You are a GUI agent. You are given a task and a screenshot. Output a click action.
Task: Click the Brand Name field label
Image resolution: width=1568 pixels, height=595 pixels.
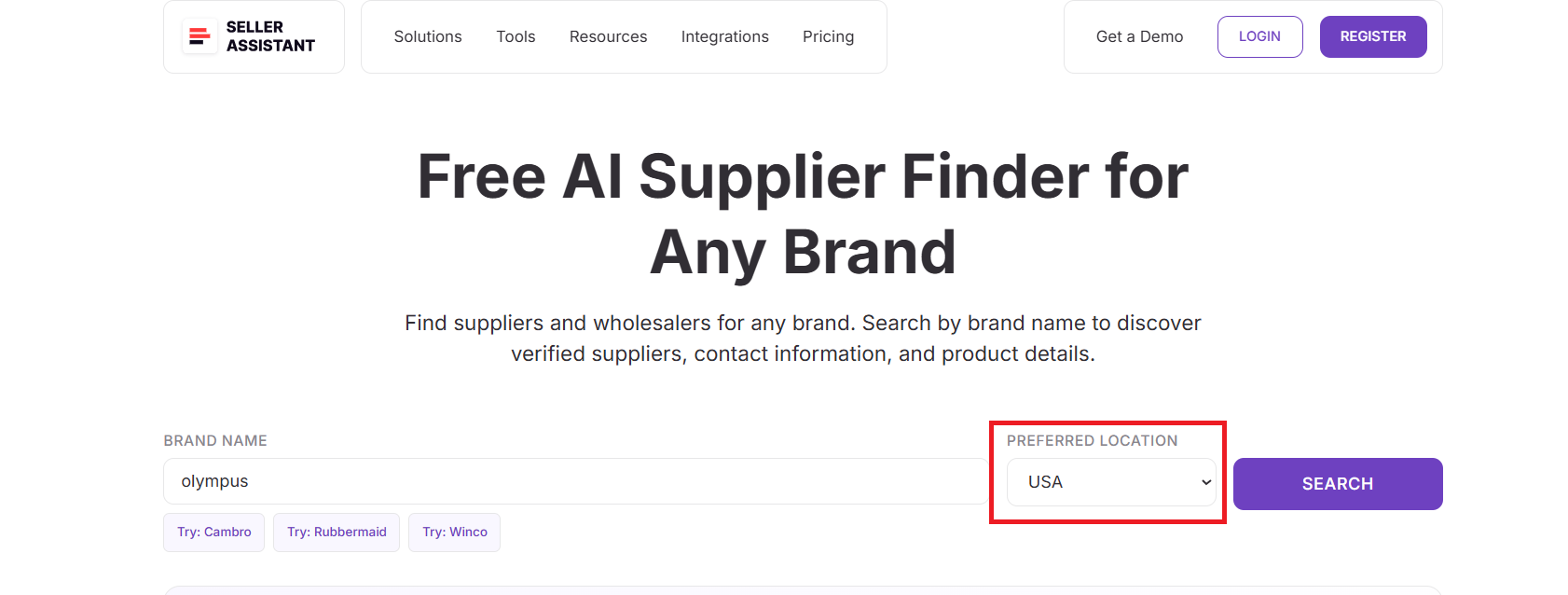[x=215, y=440]
